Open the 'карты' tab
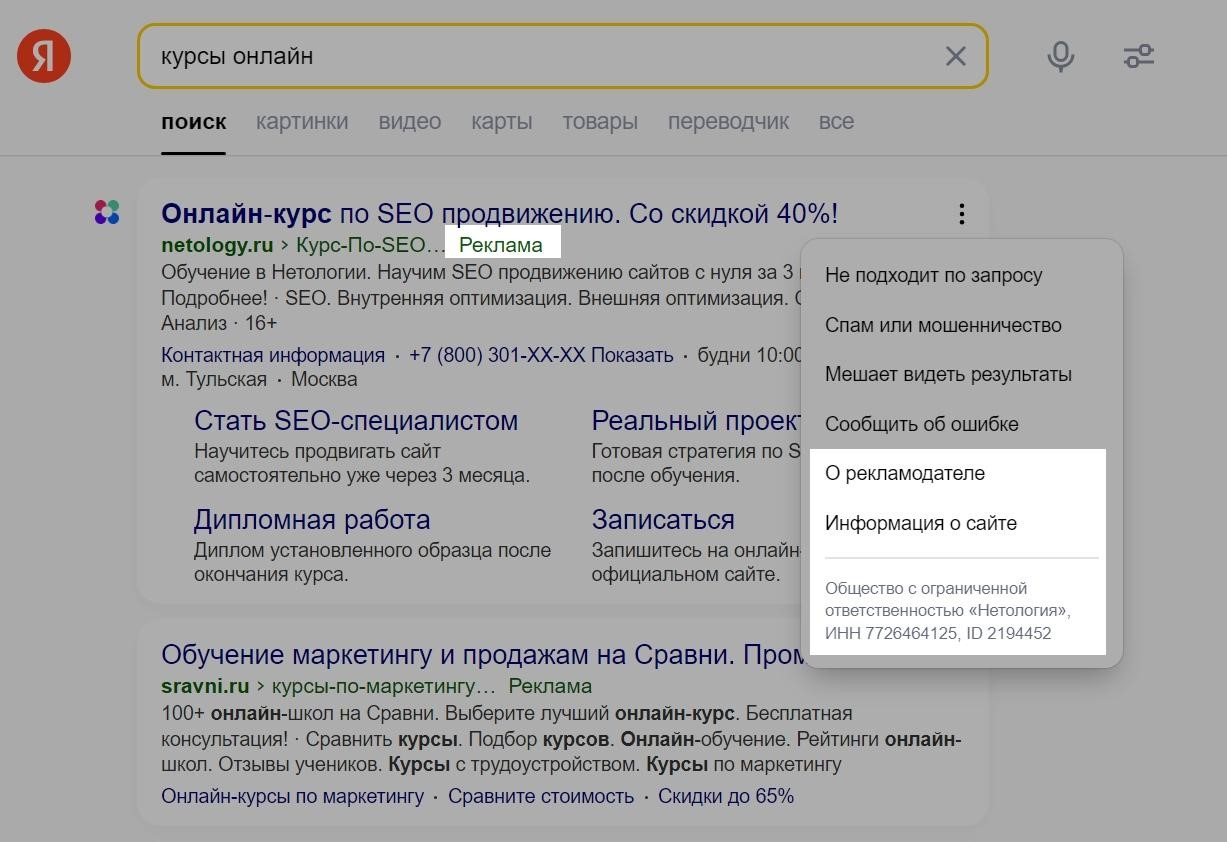Viewport: 1227px width, 842px height. coord(502,122)
